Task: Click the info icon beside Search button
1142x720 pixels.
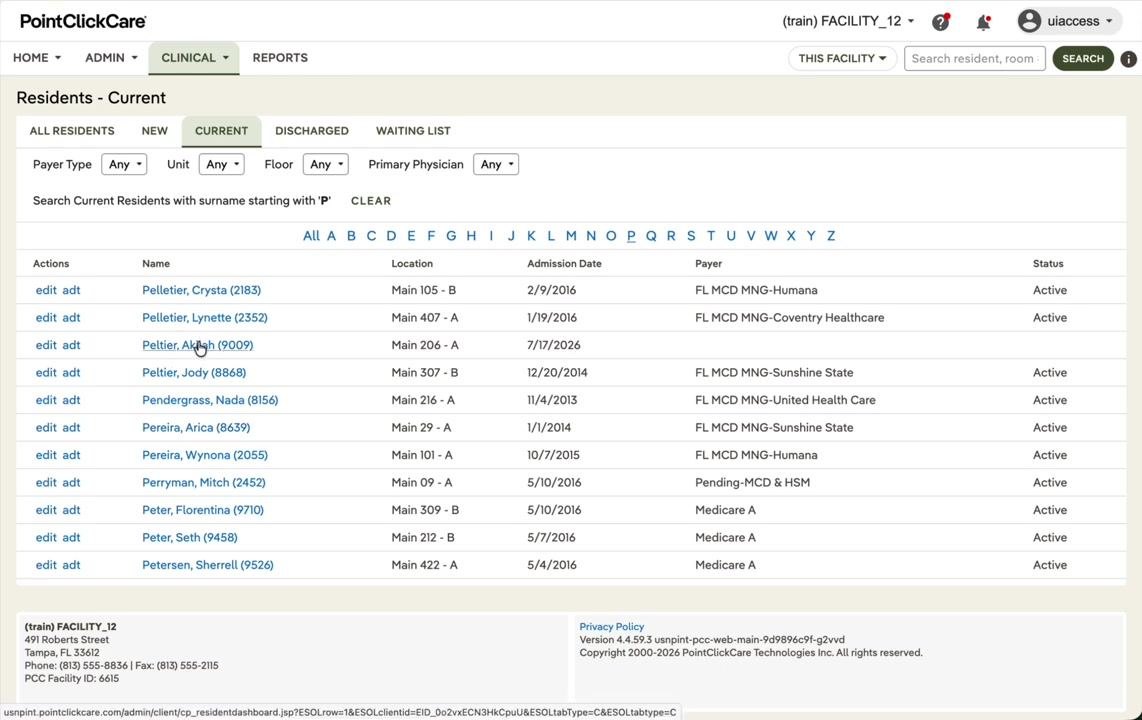Action: tap(1128, 59)
